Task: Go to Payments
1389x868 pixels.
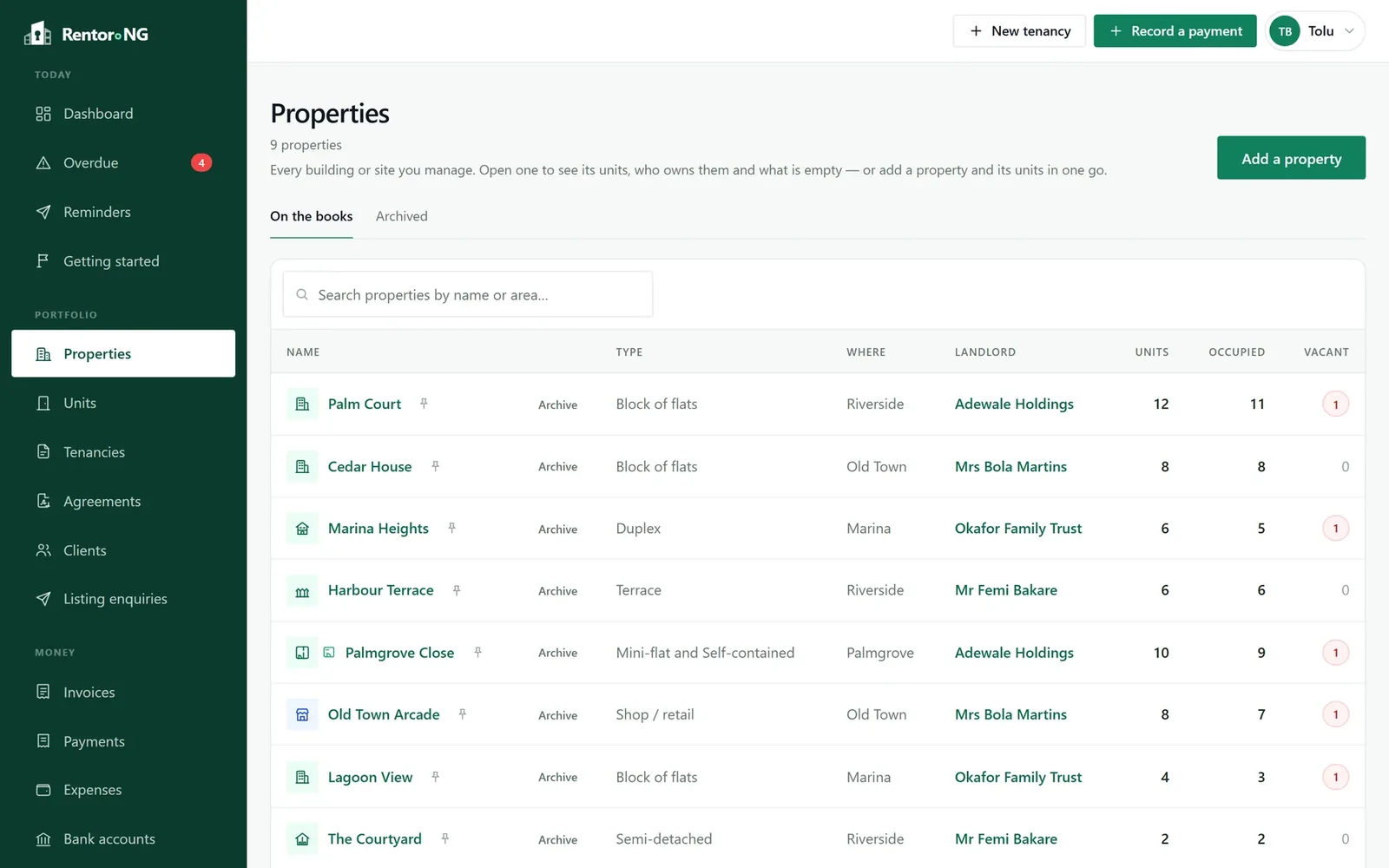Action: point(123,741)
